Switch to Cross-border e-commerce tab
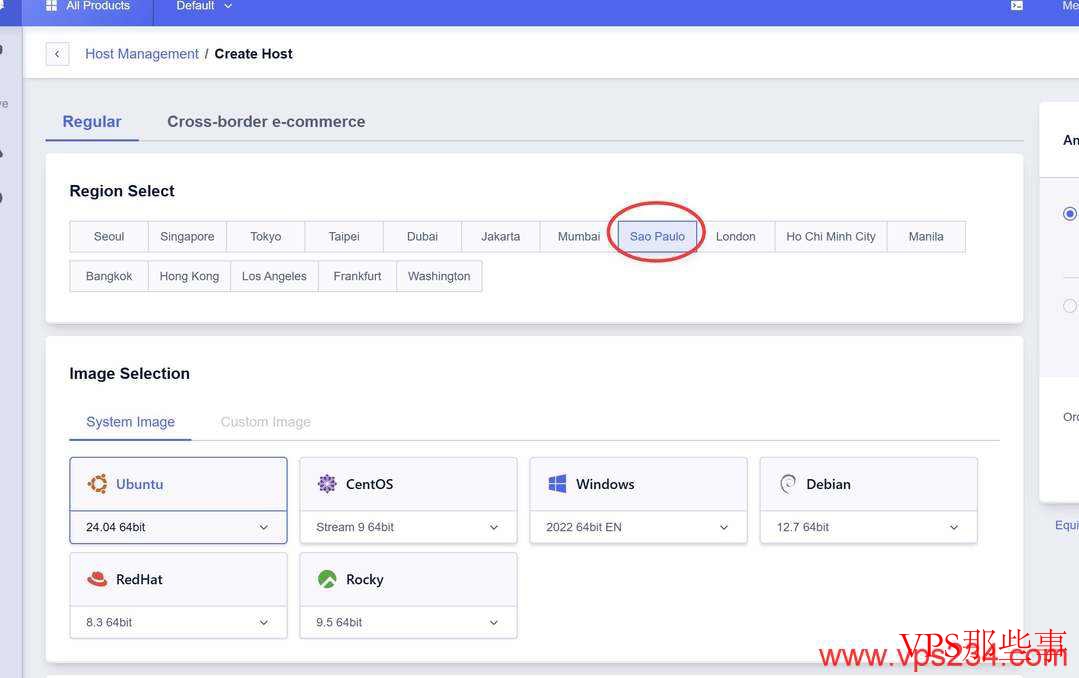The height and width of the screenshot is (678, 1079). pyautogui.click(x=266, y=122)
